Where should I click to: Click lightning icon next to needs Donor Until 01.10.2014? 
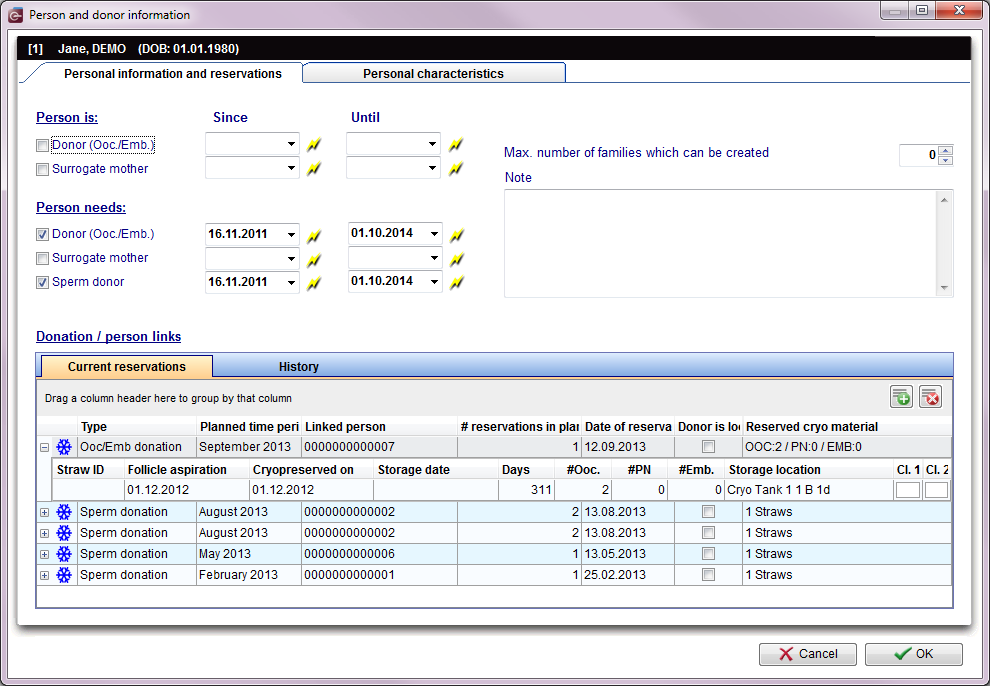[x=456, y=235]
